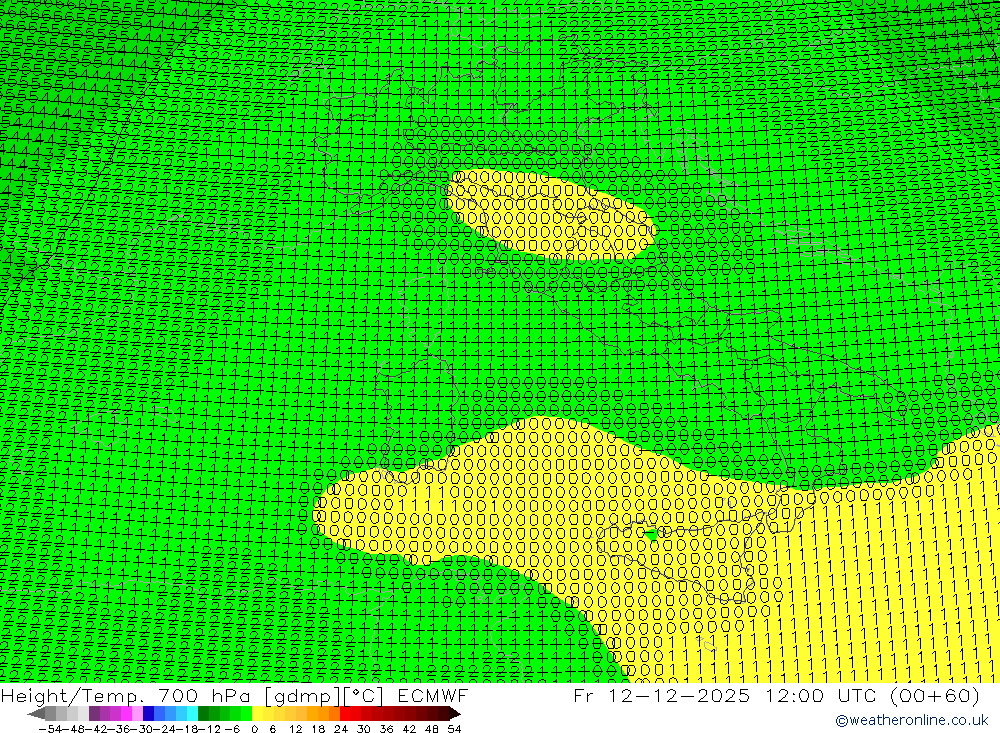Click the '12:00 UTC (00+60)' forecast time
Image resolution: width=1000 pixels, height=733 pixels.
pyautogui.click(x=870, y=695)
